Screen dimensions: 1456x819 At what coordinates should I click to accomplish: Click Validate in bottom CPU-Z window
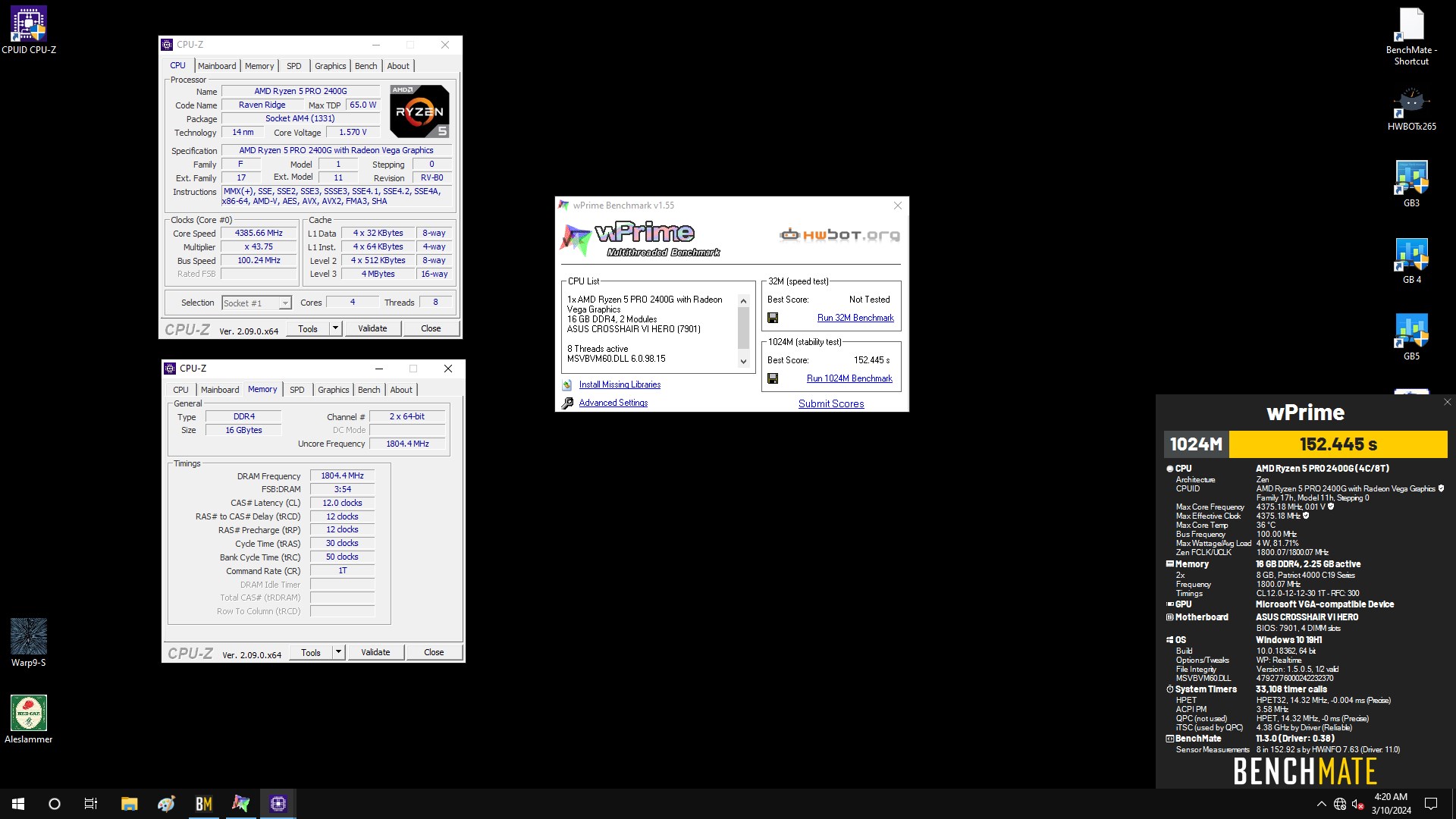(375, 652)
